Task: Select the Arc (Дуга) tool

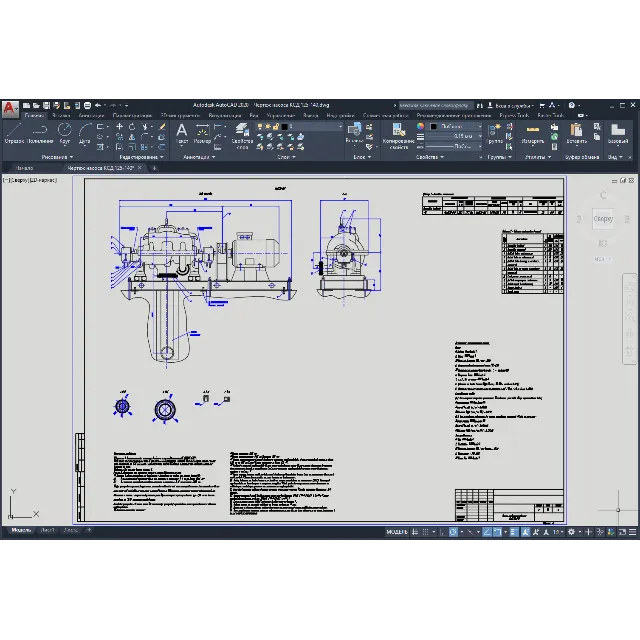Action: (x=84, y=133)
